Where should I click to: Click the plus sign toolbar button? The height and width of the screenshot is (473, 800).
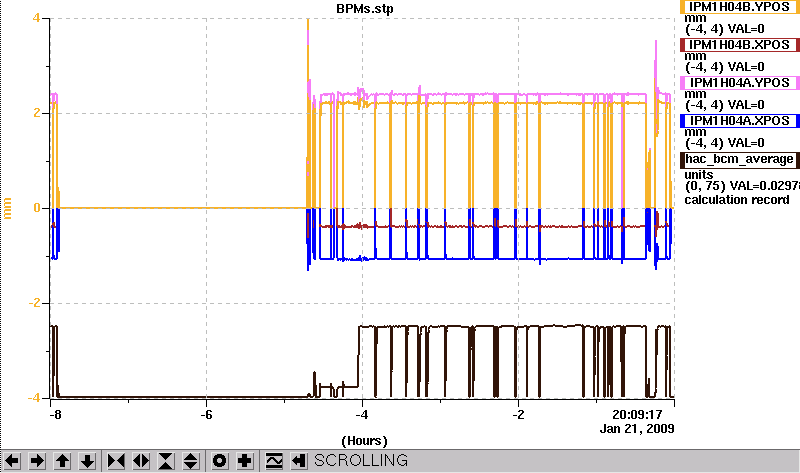[x=245, y=461]
